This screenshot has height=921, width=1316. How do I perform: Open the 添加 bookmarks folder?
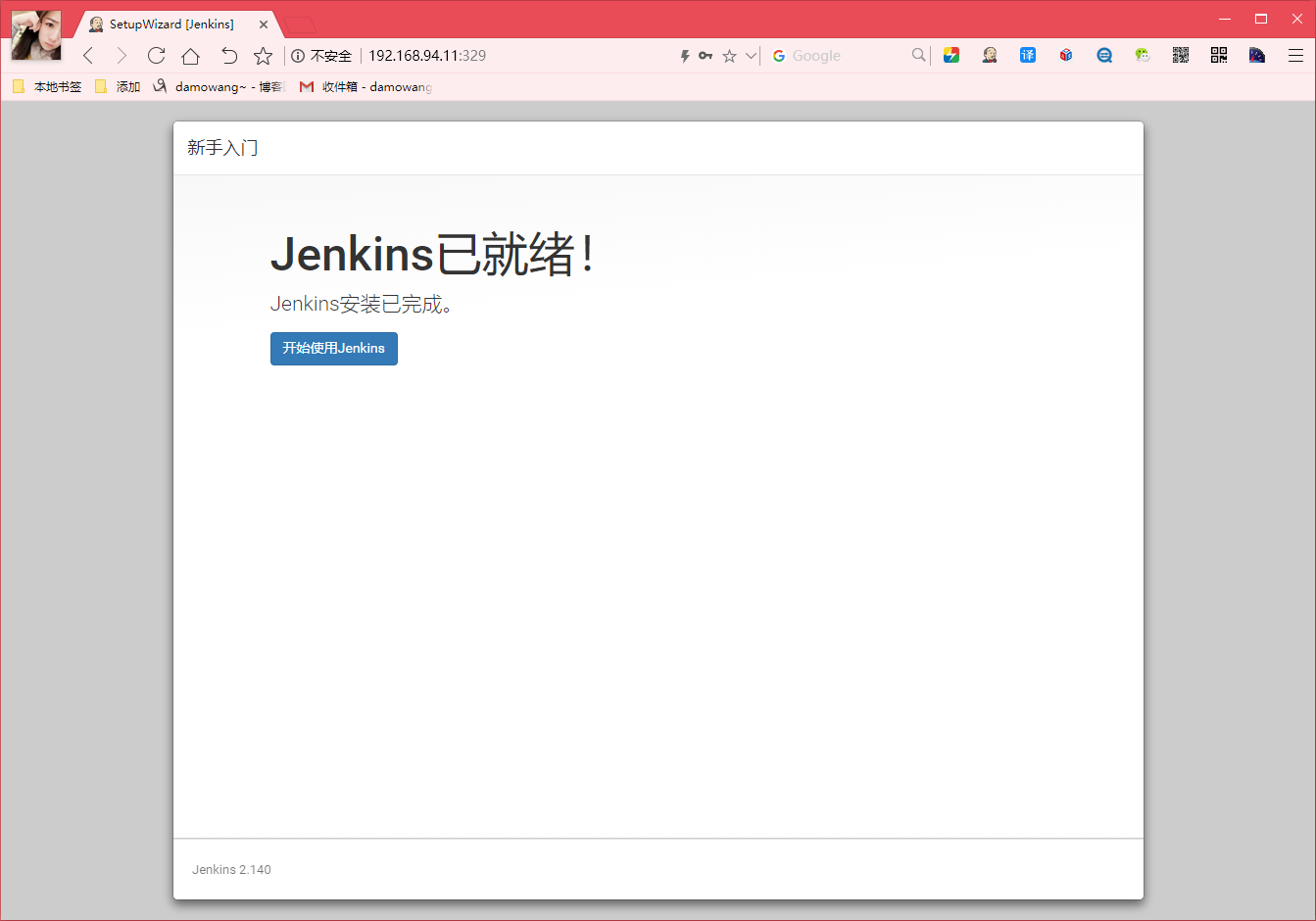point(118,87)
